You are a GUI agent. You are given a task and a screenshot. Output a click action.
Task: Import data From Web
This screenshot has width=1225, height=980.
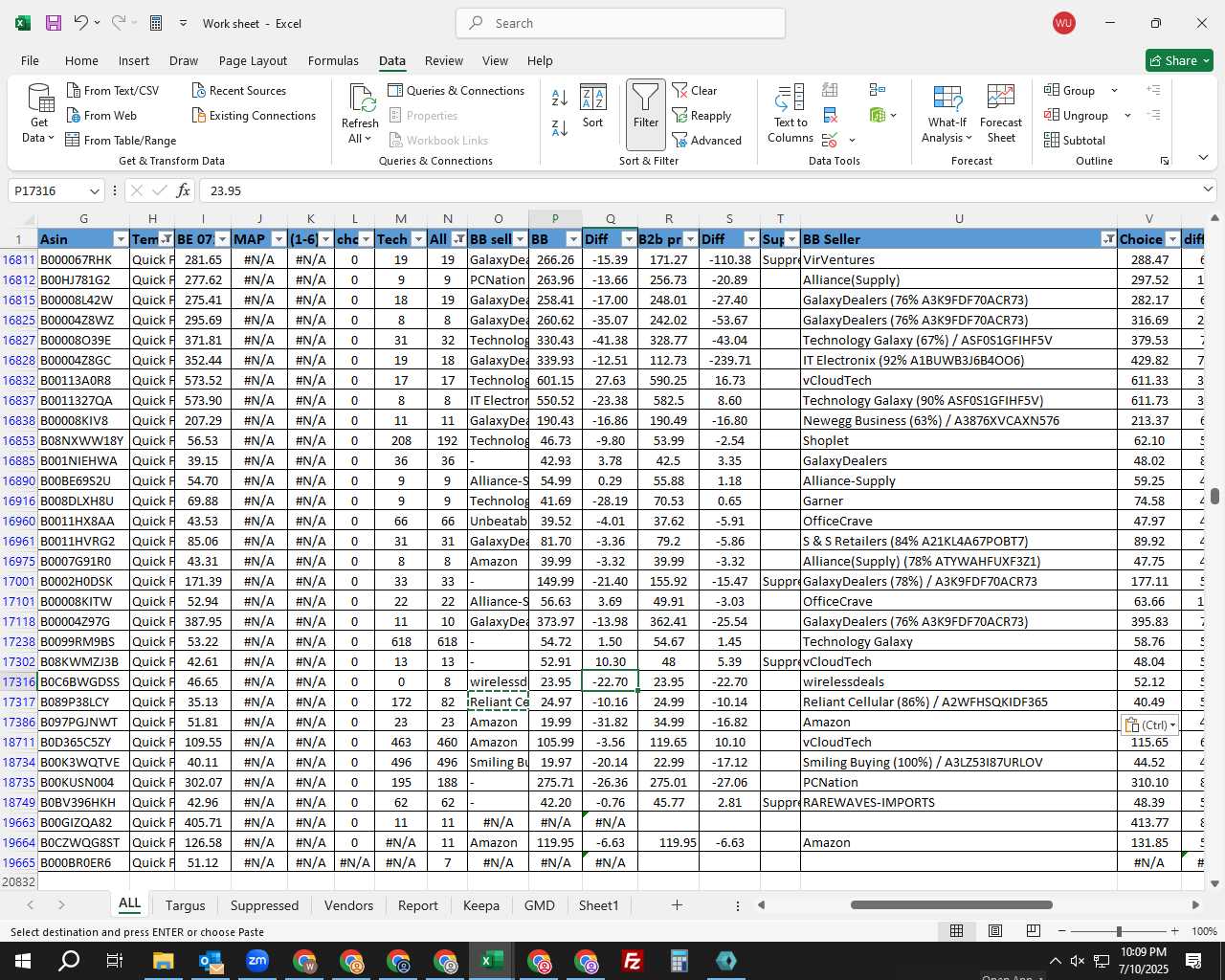click(101, 115)
